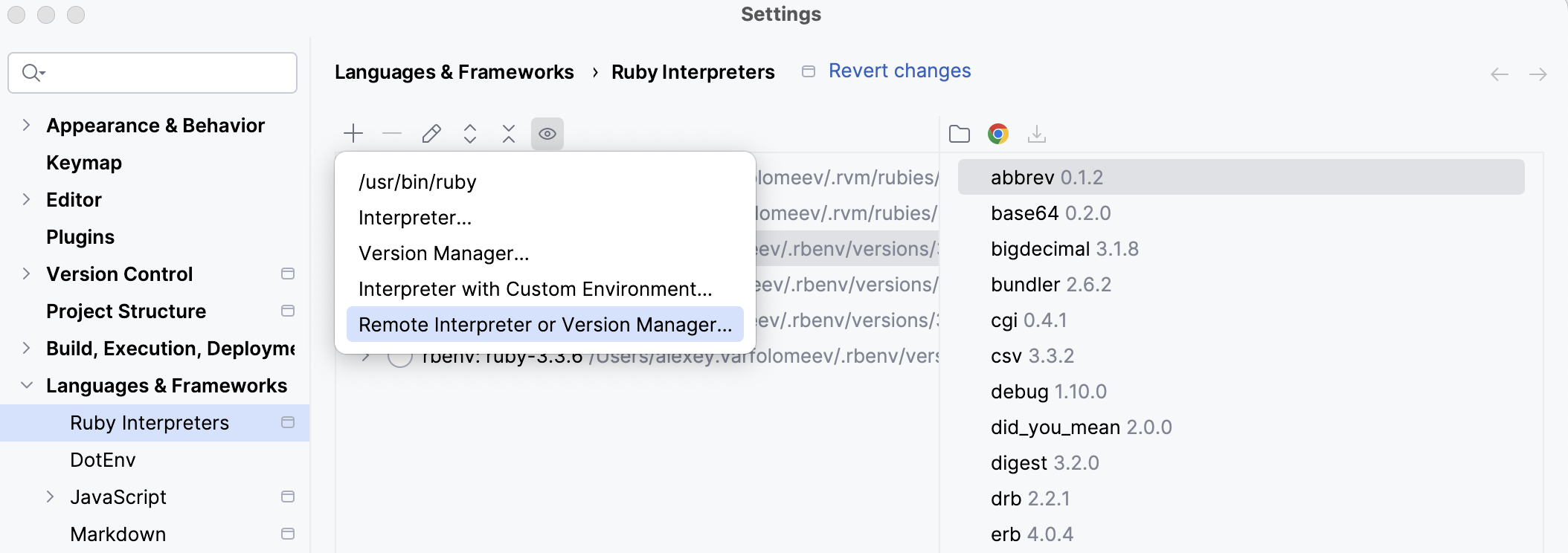Expand the Appearance & Behavior section
Image resolution: width=1568 pixels, height=553 pixels.
click(27, 126)
